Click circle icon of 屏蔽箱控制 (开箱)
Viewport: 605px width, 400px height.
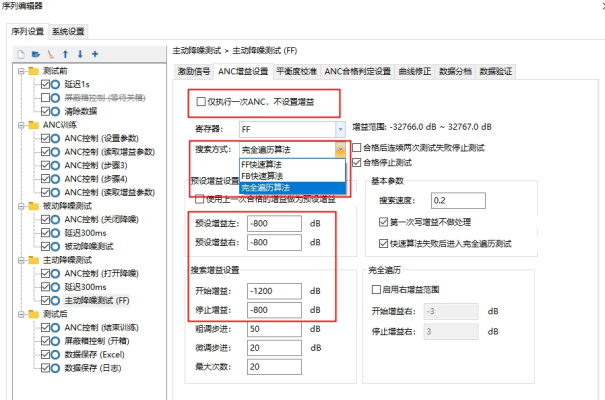click(x=56, y=341)
